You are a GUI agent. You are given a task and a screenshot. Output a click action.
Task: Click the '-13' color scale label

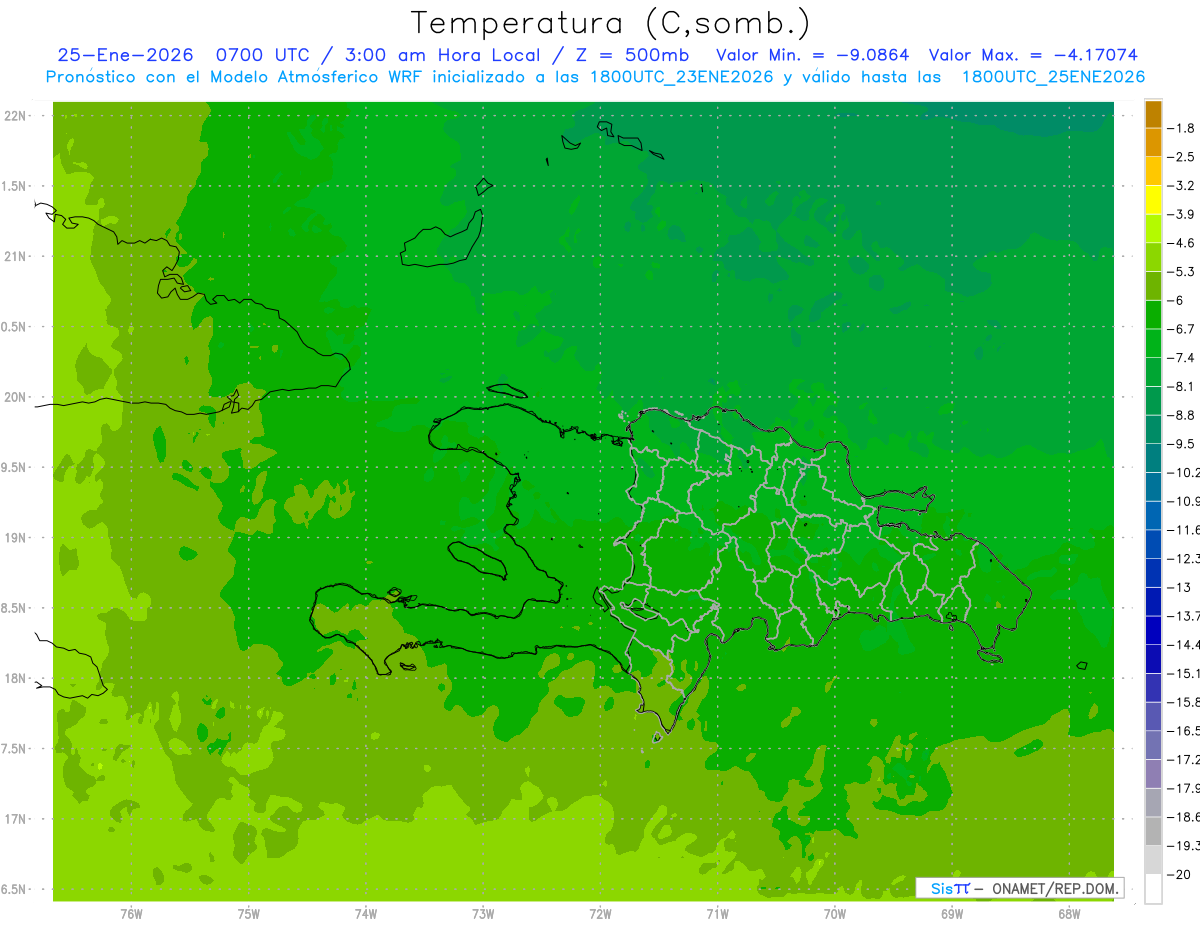(x=1177, y=588)
